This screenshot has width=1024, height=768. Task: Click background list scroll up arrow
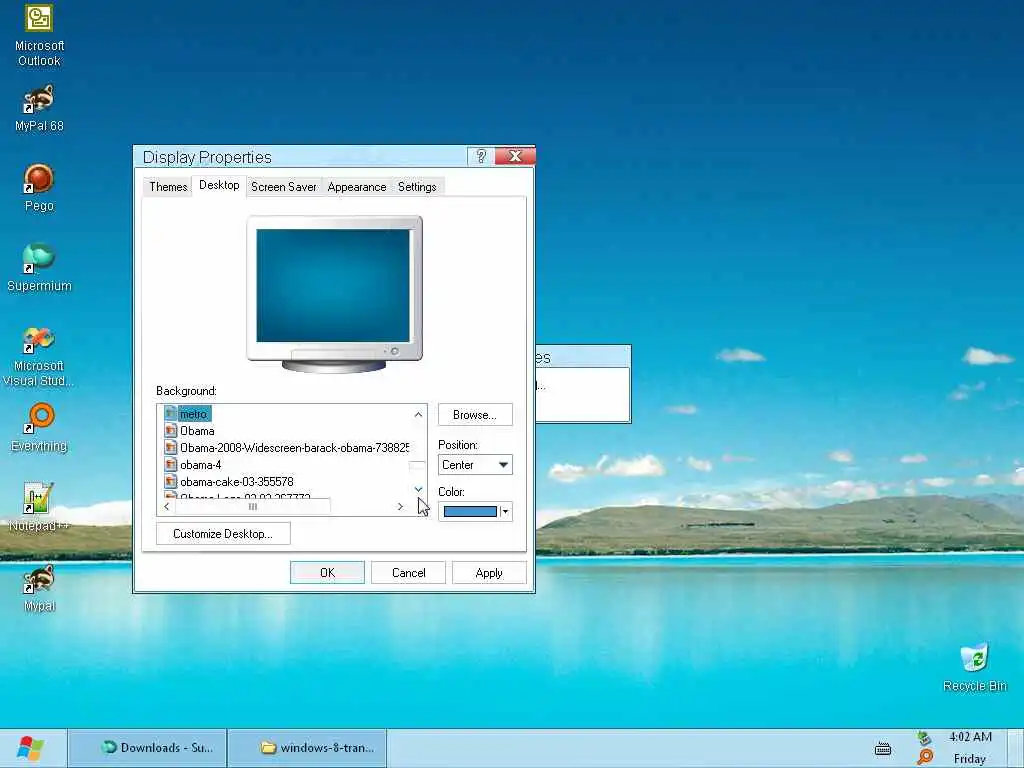click(418, 413)
